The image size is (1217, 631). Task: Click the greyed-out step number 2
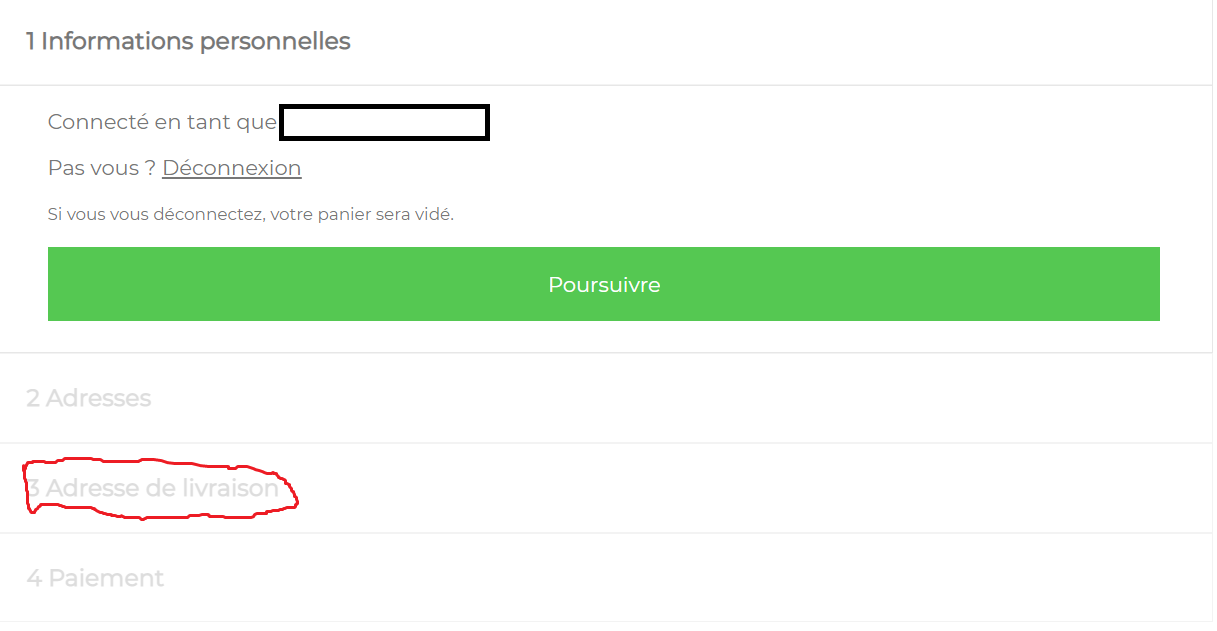pyautogui.click(x=33, y=398)
